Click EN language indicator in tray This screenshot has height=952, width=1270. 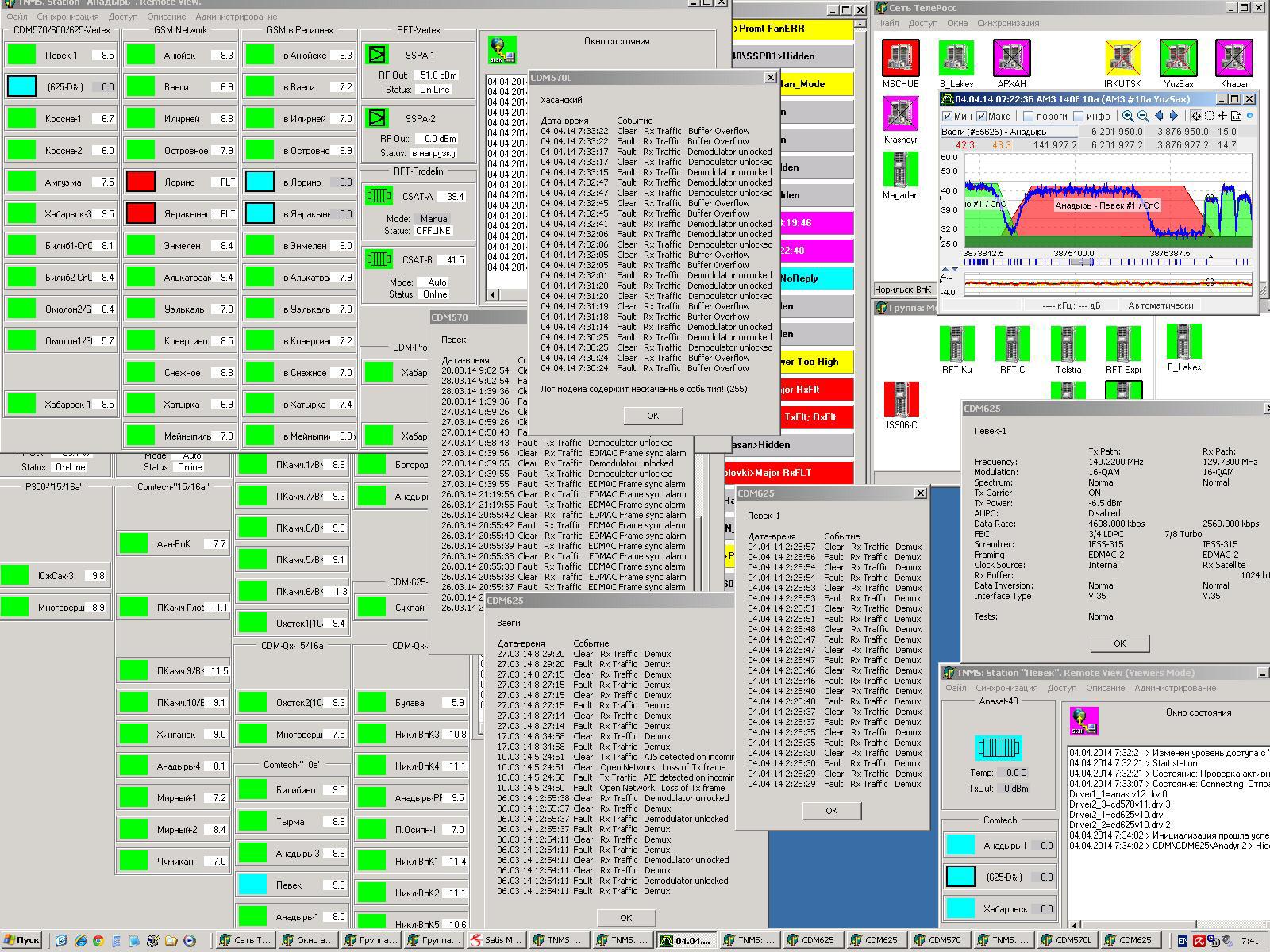coord(1183,940)
